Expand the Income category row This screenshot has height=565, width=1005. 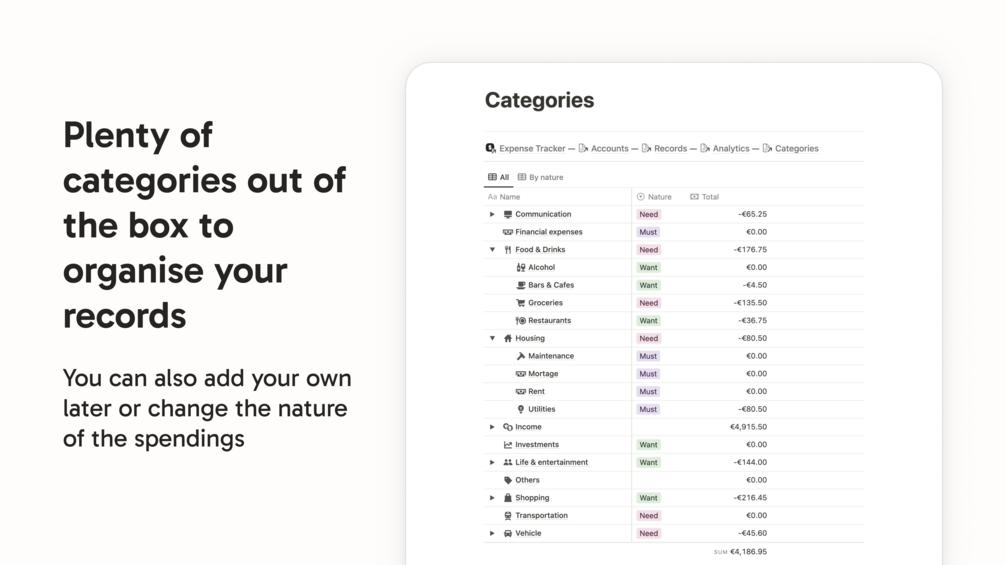492,427
